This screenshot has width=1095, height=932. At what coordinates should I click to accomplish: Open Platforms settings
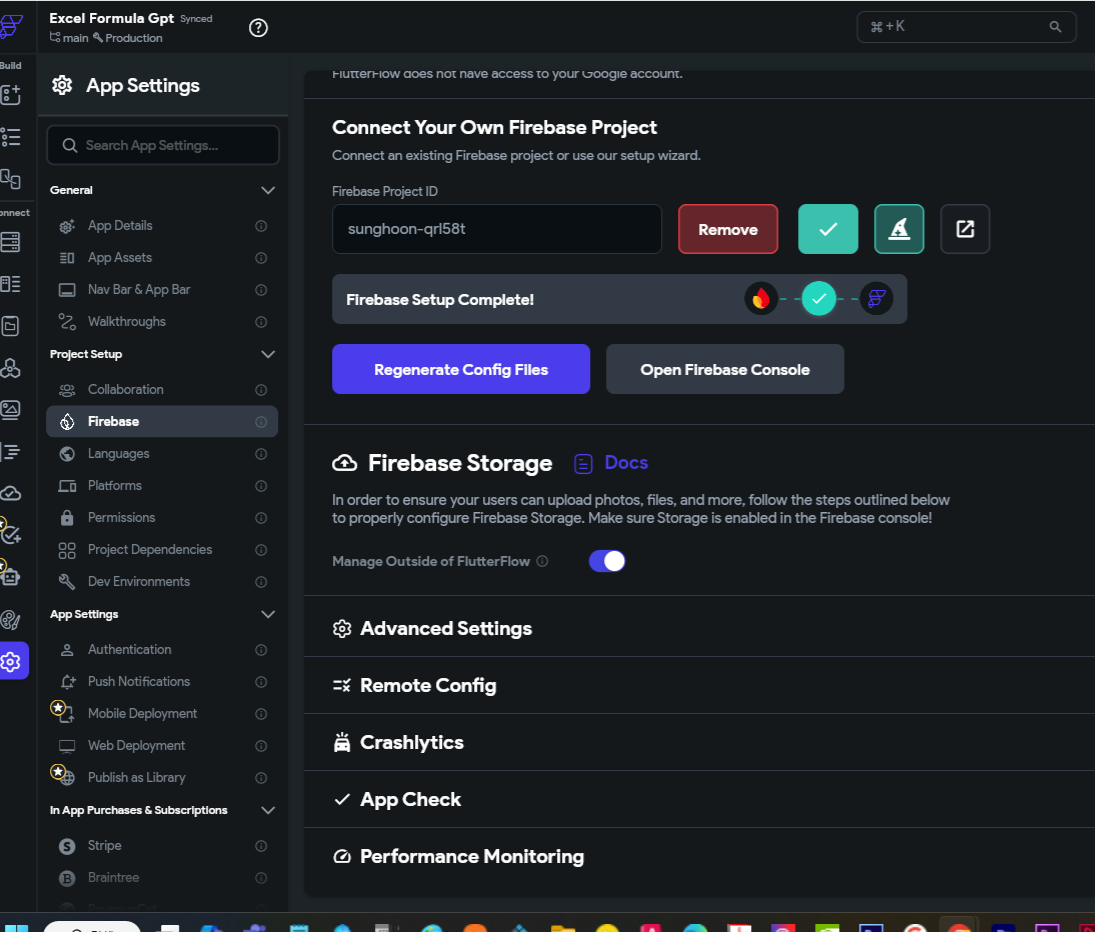(162, 486)
